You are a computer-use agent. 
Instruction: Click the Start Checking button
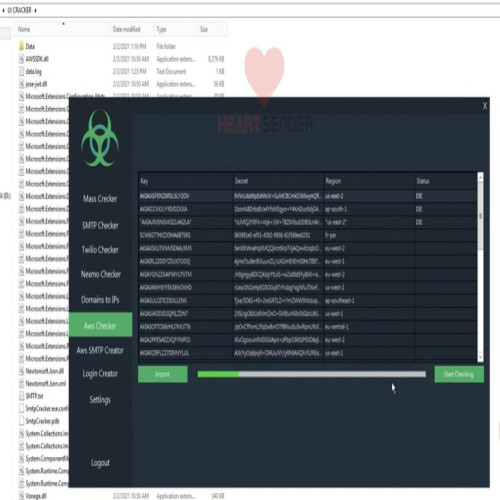459,374
